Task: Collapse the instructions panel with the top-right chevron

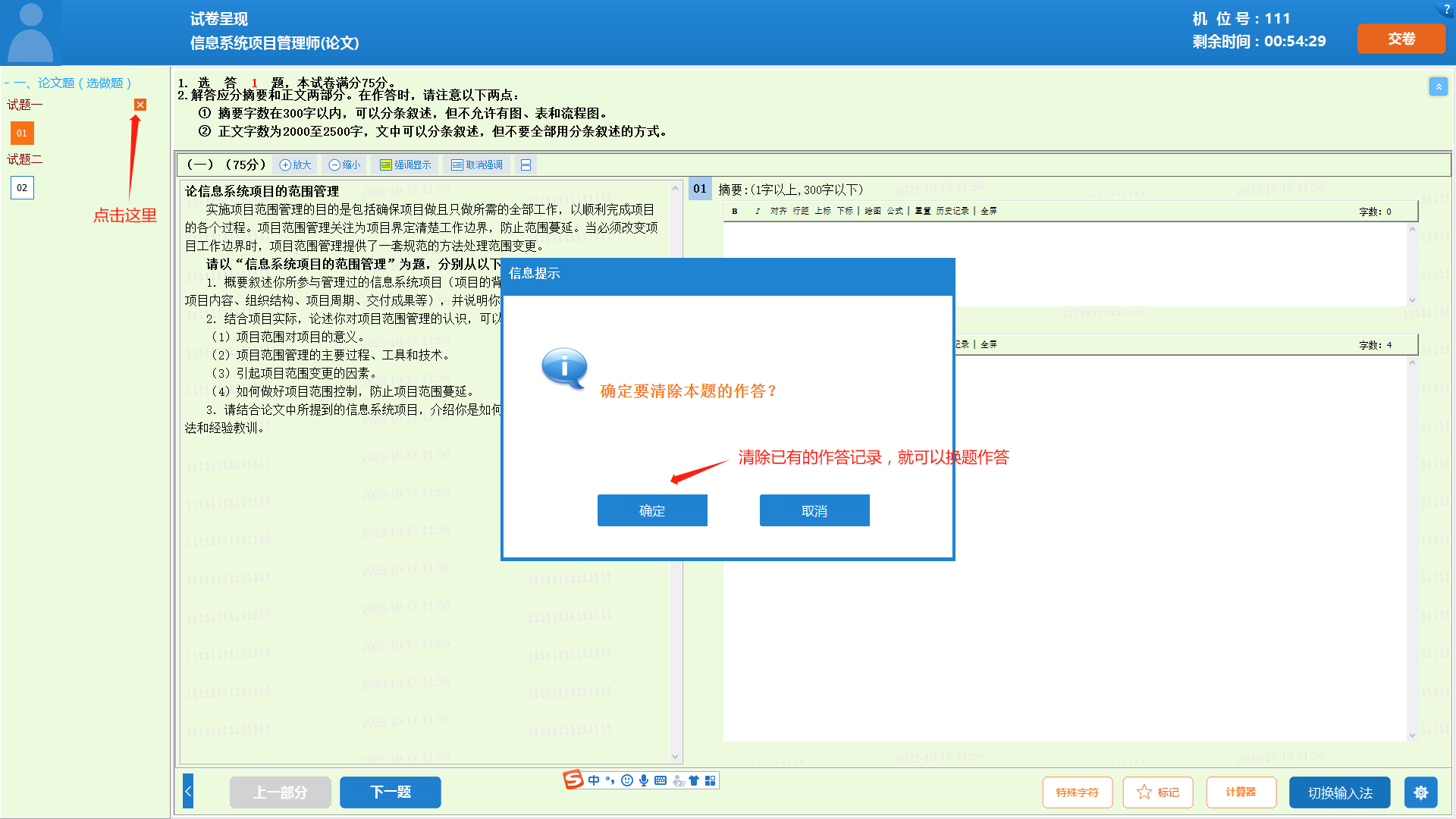Action: (1438, 86)
